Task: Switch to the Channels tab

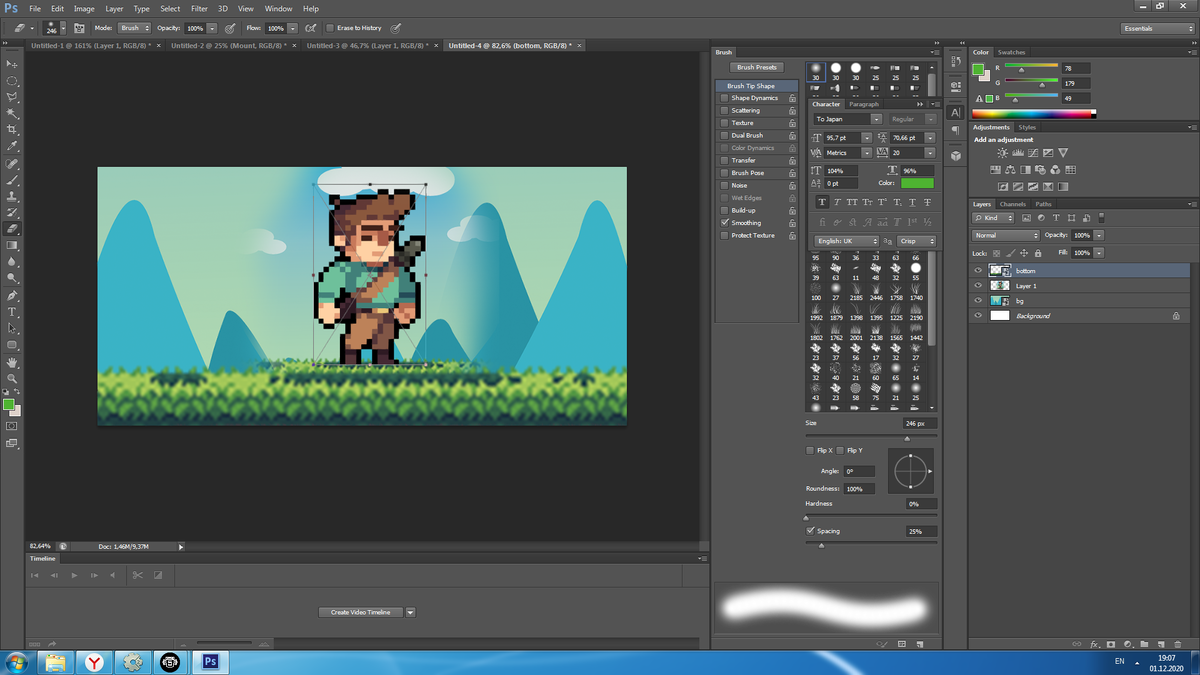Action: coord(1013,204)
